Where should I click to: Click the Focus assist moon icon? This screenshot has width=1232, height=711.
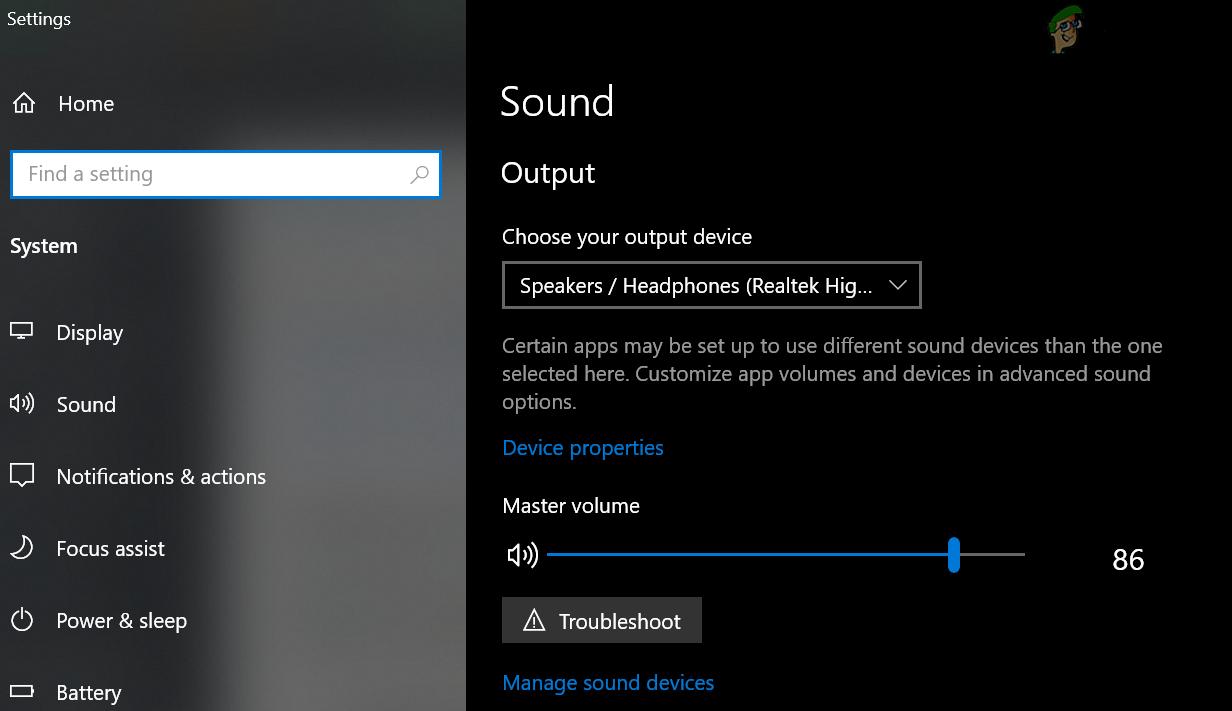click(22, 548)
